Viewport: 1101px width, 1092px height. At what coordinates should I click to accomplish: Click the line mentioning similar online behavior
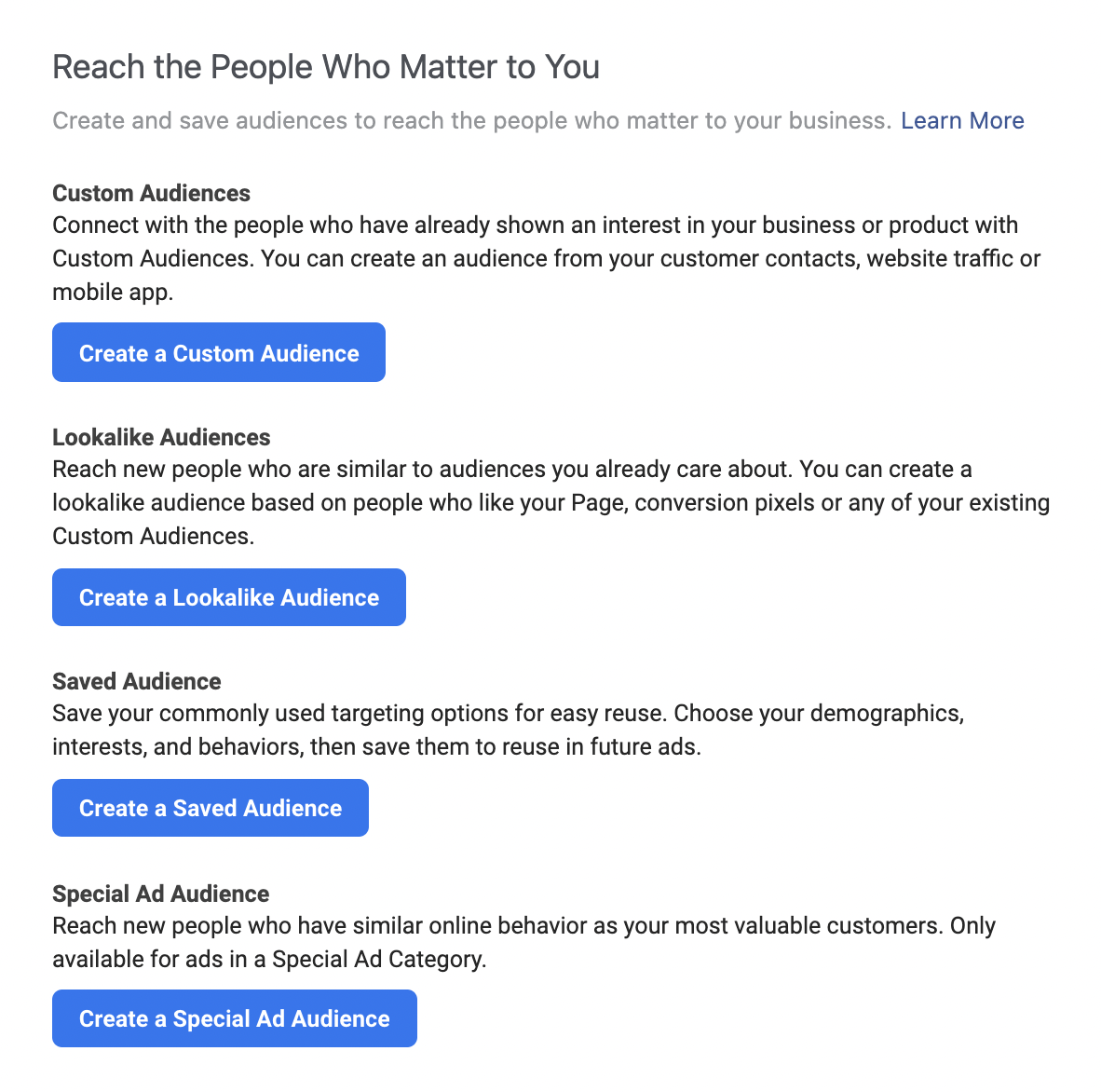[x=523, y=925]
